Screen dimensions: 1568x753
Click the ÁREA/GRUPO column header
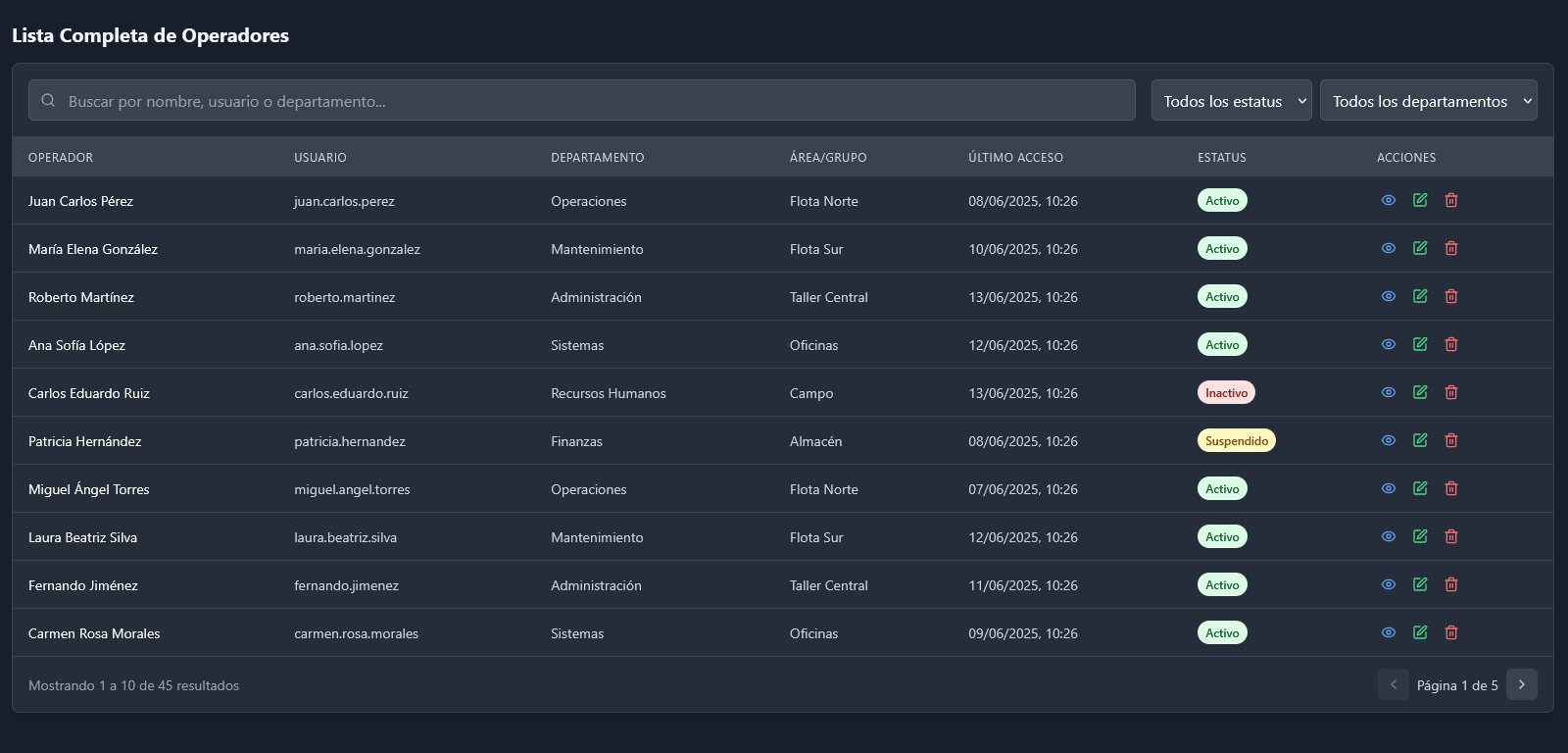click(828, 157)
